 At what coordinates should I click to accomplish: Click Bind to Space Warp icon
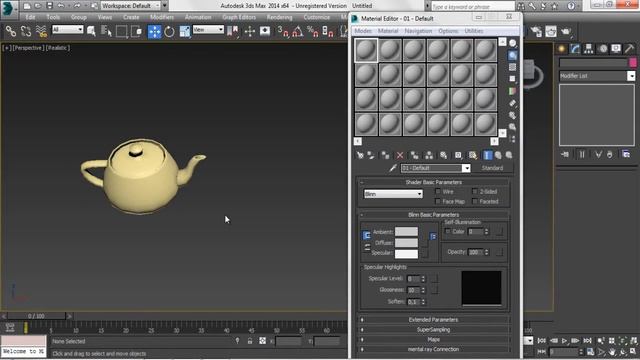[41, 31]
